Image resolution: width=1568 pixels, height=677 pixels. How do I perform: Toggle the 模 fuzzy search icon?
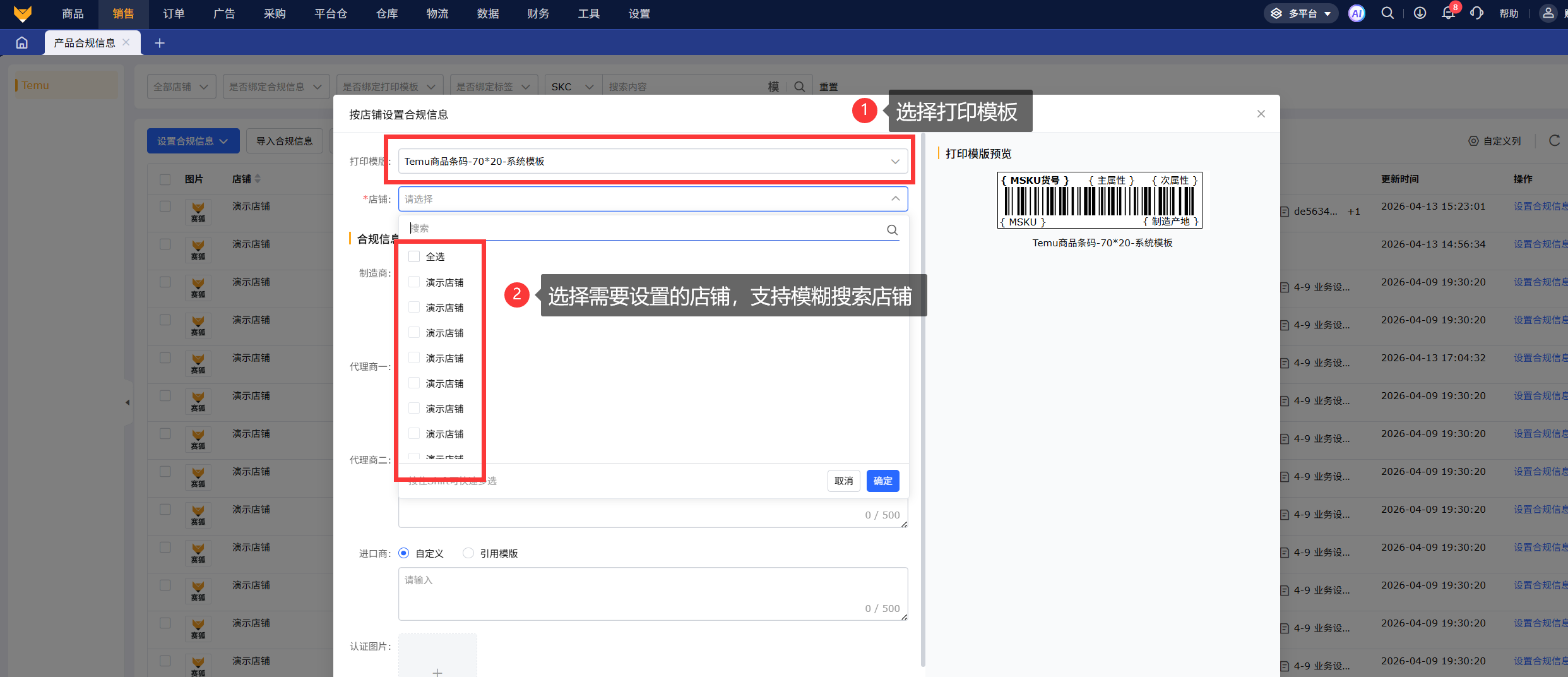773,87
